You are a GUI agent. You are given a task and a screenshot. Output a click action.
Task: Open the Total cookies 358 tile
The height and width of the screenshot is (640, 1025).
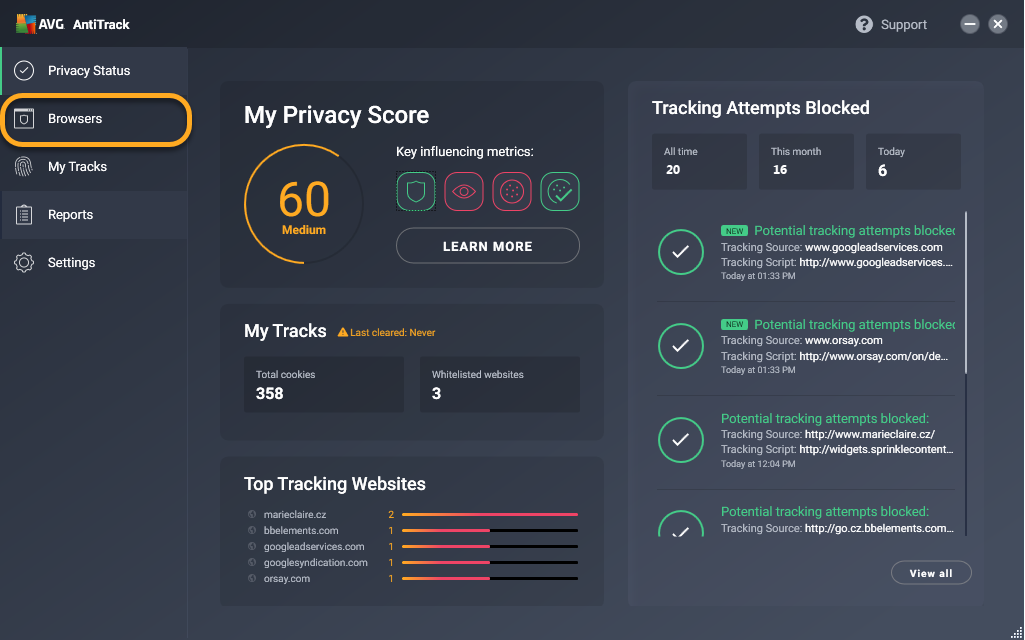pyautogui.click(x=324, y=384)
